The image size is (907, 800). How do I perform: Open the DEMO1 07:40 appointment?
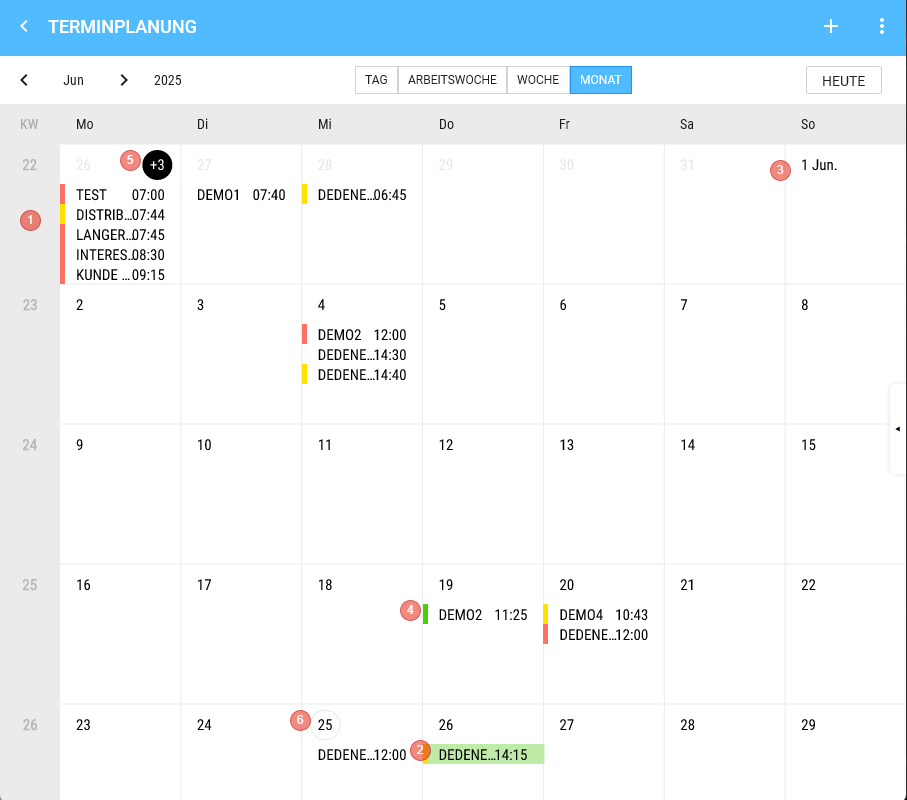point(241,195)
